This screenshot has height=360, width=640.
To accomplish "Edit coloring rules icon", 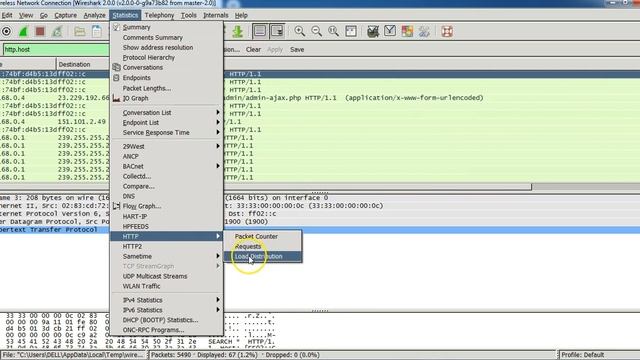I will pos(407,31).
